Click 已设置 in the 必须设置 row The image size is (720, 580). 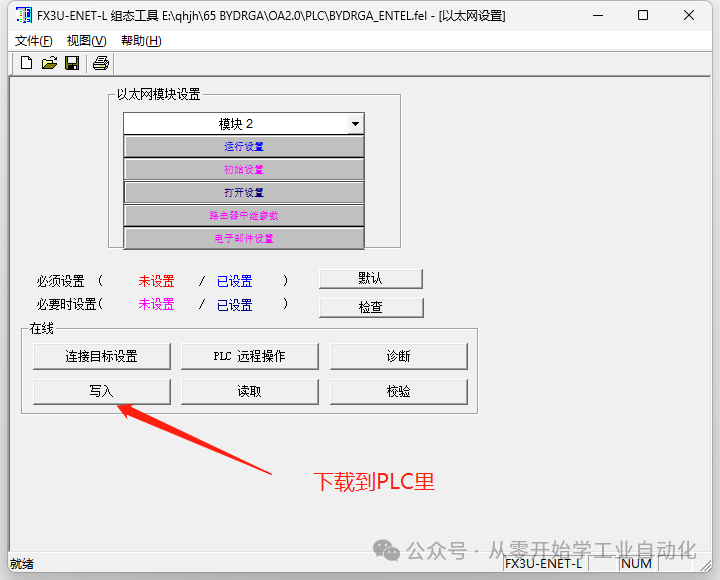(x=235, y=281)
